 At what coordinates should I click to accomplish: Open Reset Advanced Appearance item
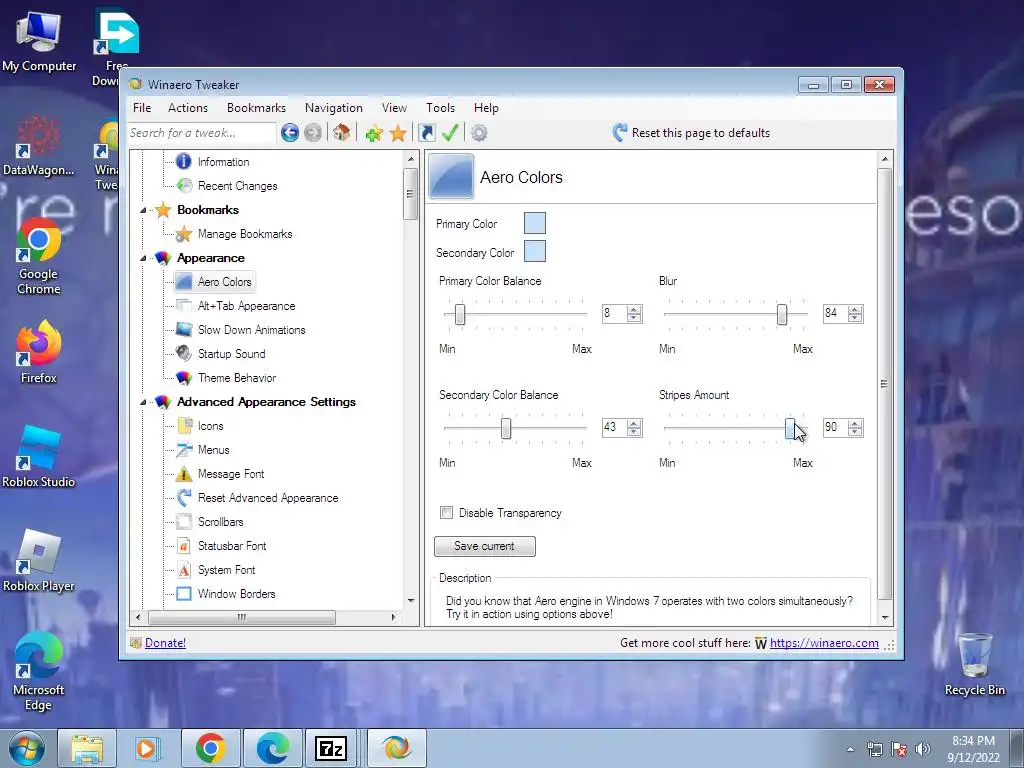(x=268, y=498)
